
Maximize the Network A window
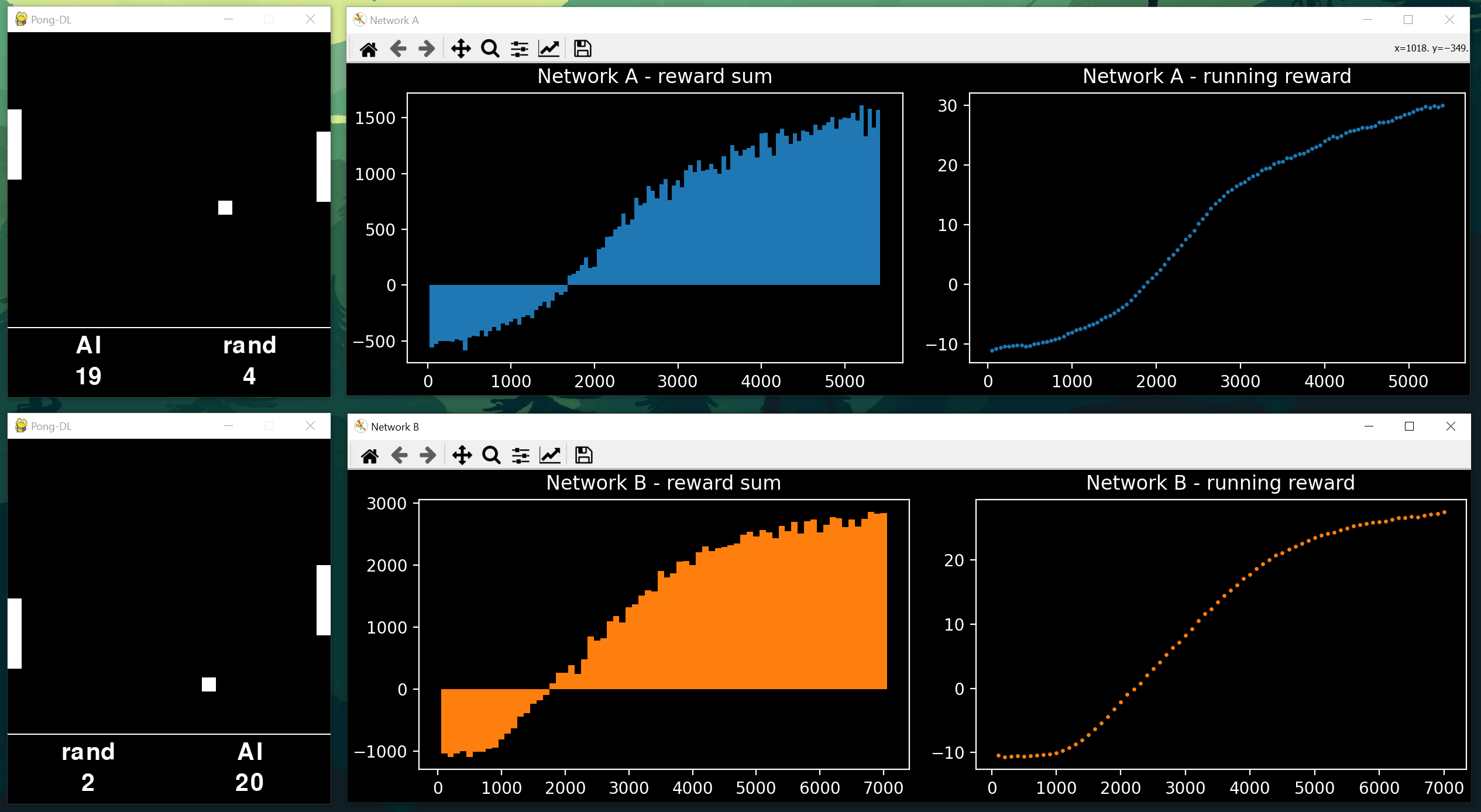[x=1408, y=20]
